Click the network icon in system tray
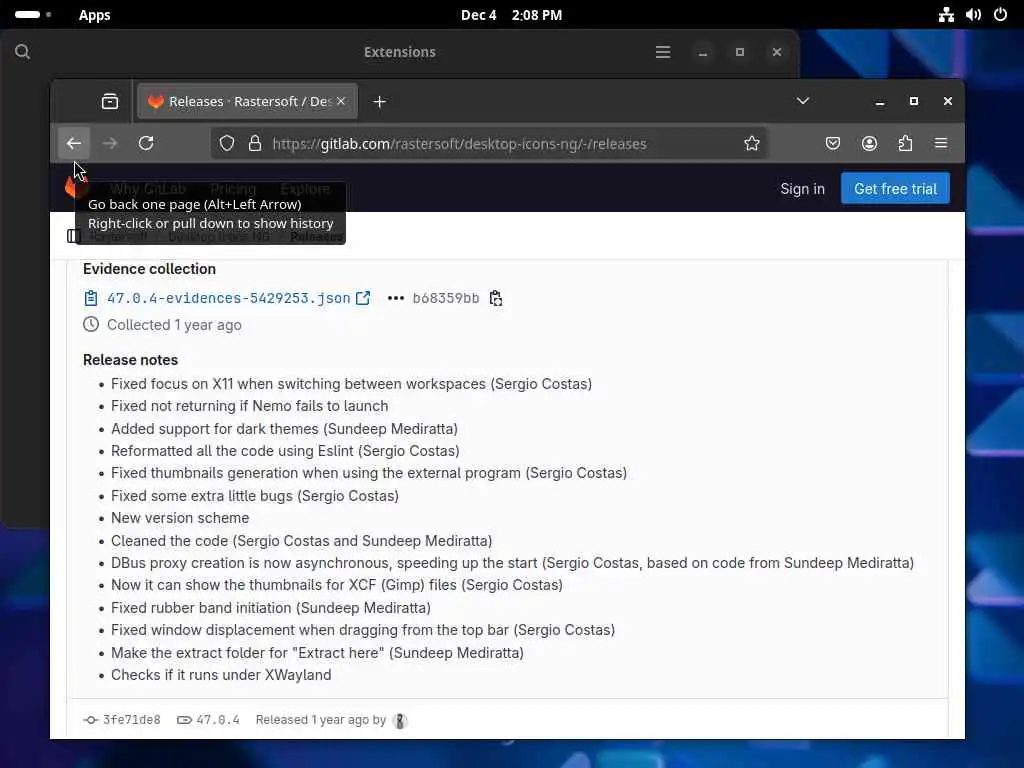Viewport: 1024px width, 768px height. [x=946, y=14]
